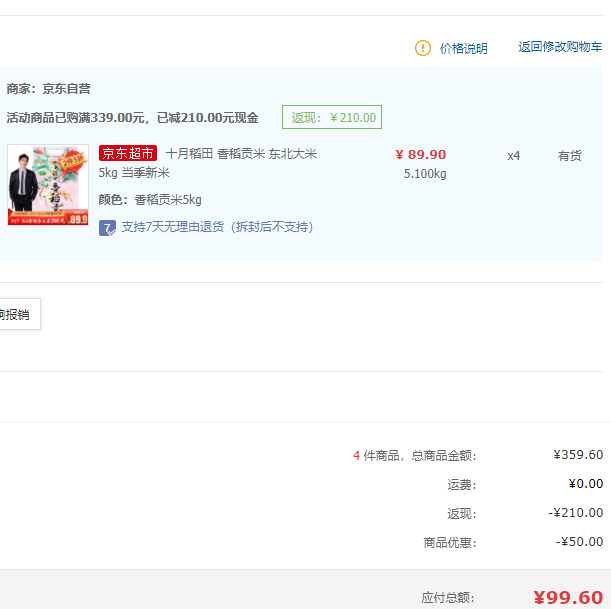
Task: Click the orange price warning icon
Action: [x=423, y=48]
